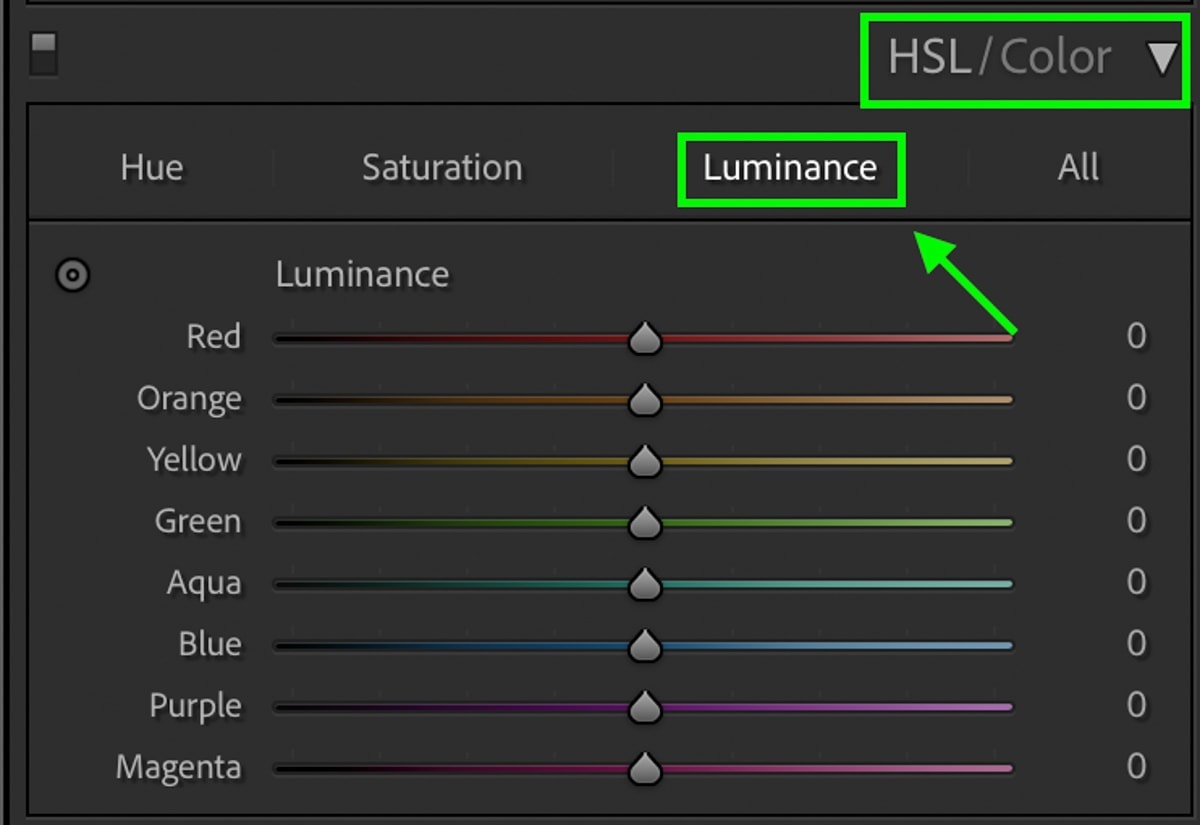Select the Luminance tab
Image resolution: width=1200 pixels, height=825 pixels.
tap(790, 167)
